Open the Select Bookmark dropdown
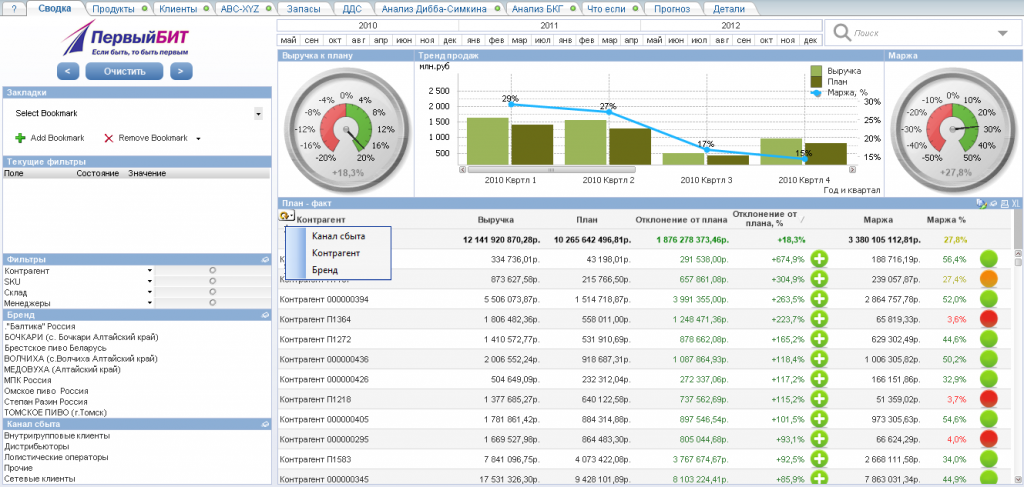Screen dimensions: 1024x487 (259, 114)
